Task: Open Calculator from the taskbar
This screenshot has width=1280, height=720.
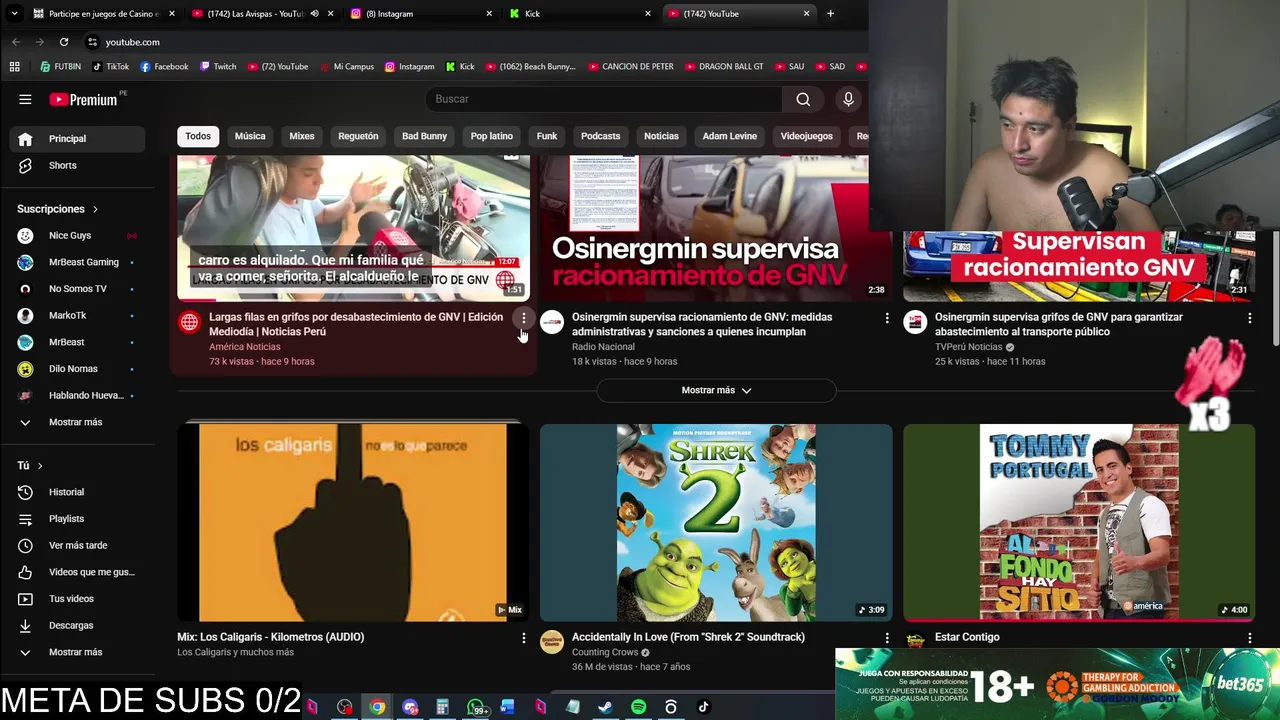Action: 442,707
